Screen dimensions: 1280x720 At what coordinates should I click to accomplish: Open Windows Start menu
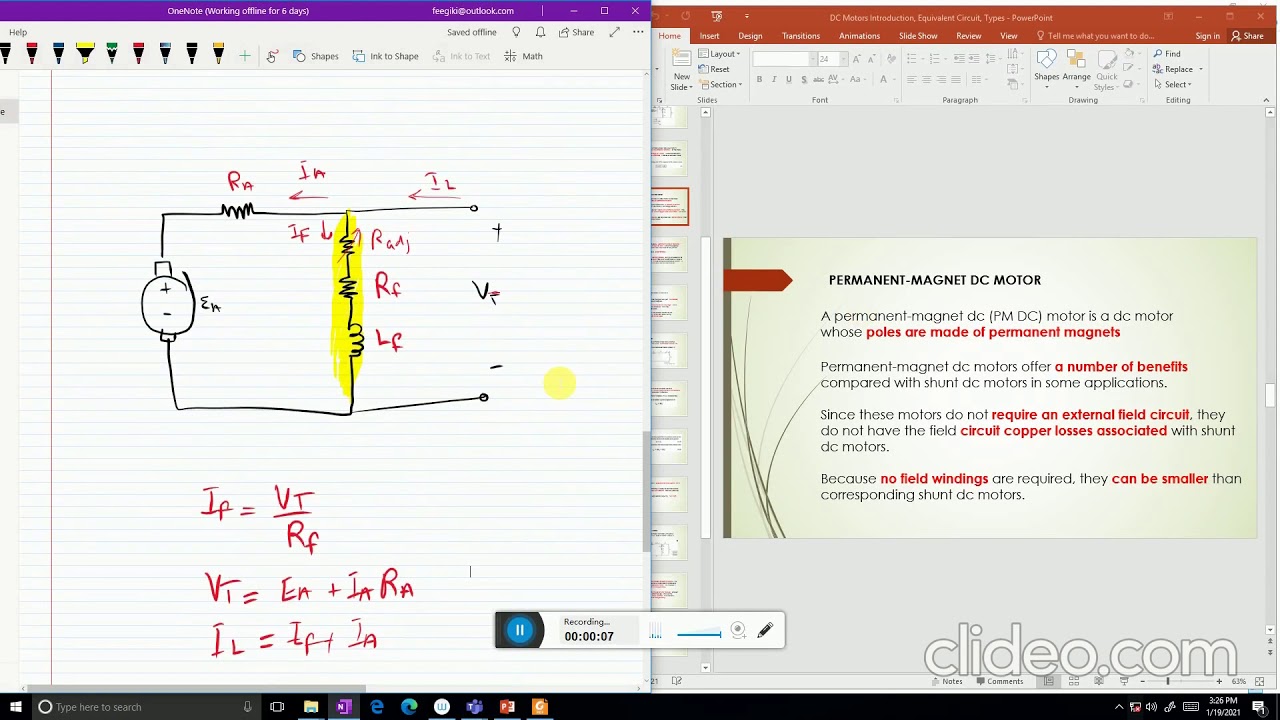tap(15, 707)
